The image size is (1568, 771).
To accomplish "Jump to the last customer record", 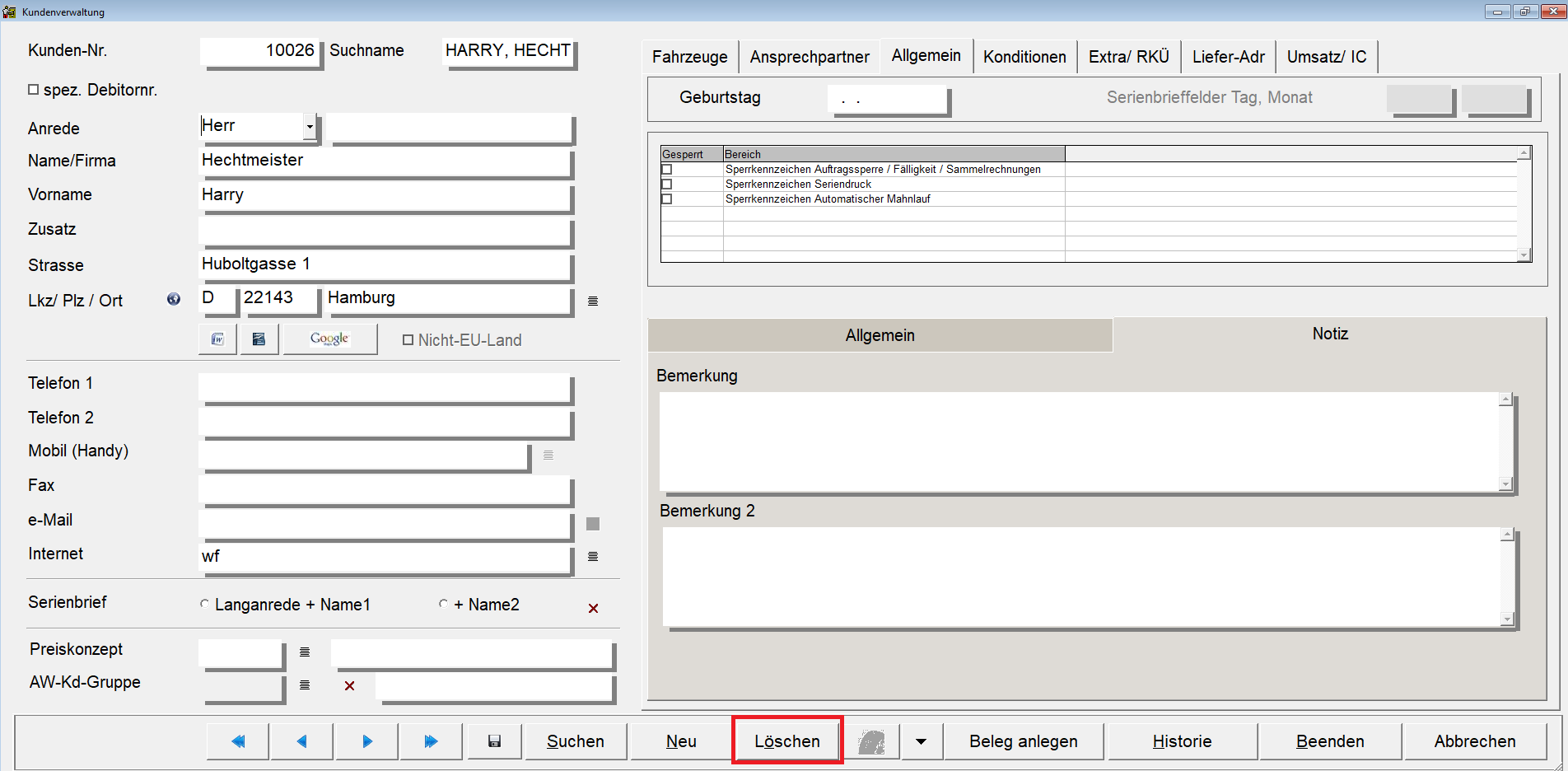I will [x=431, y=741].
